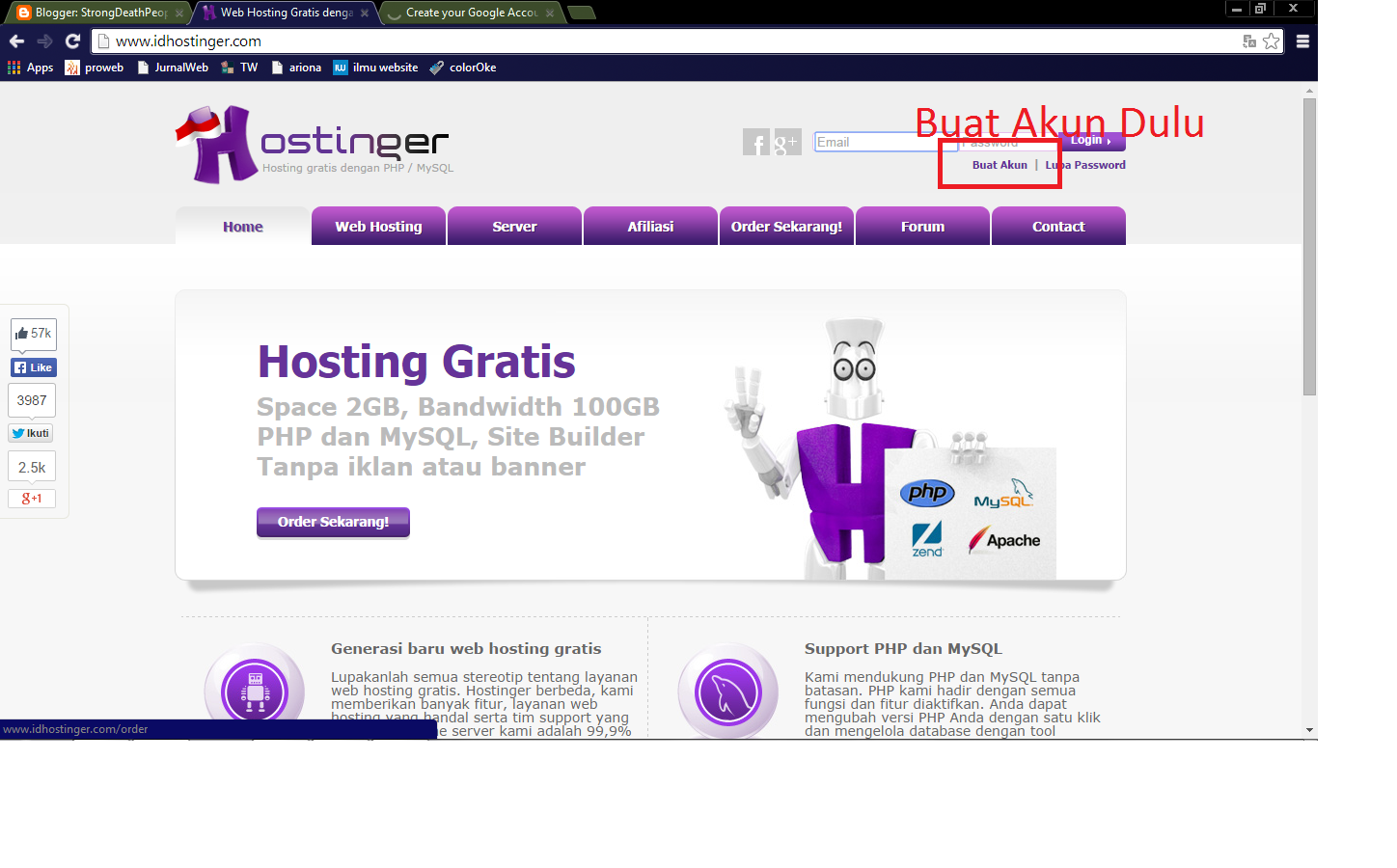Click the Login button
The image size is (1397, 868).
tap(1092, 141)
